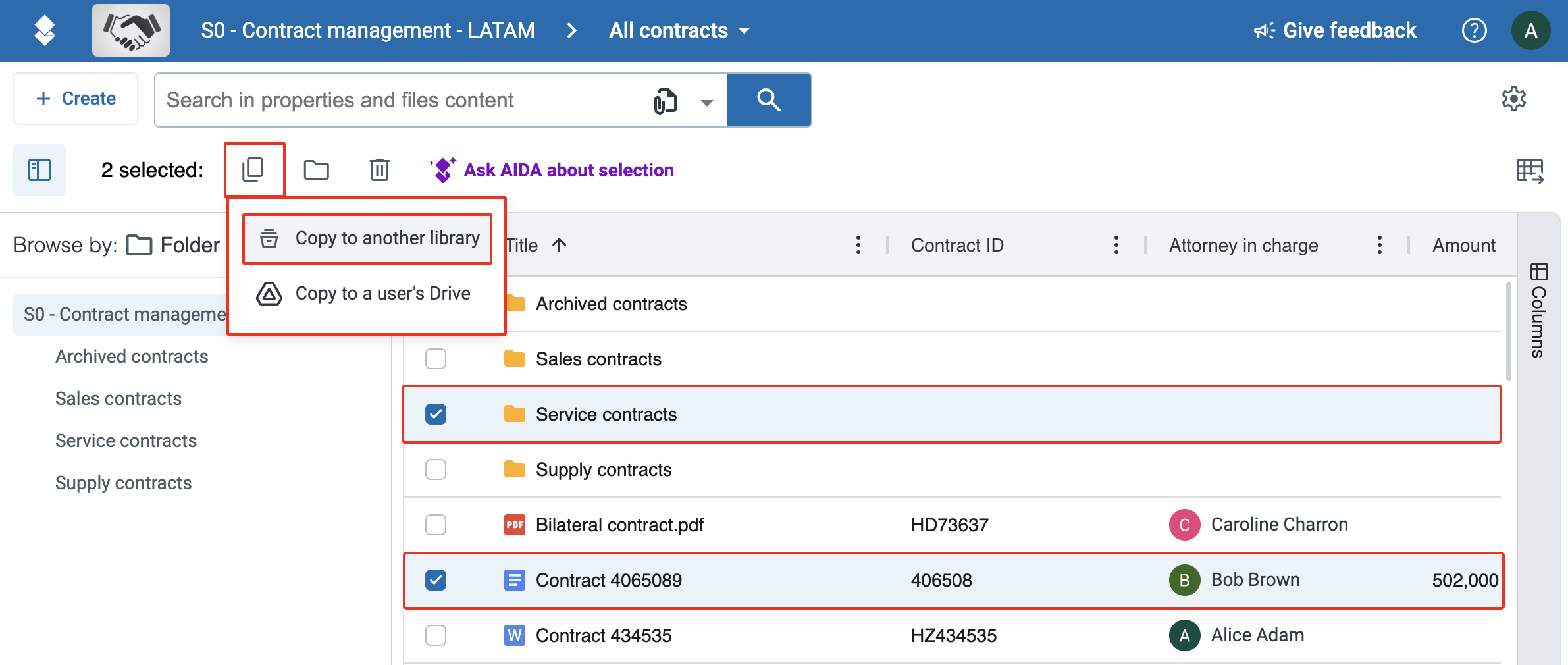This screenshot has width=1568, height=665.
Task: Open the help question mark icon
Action: click(x=1474, y=30)
